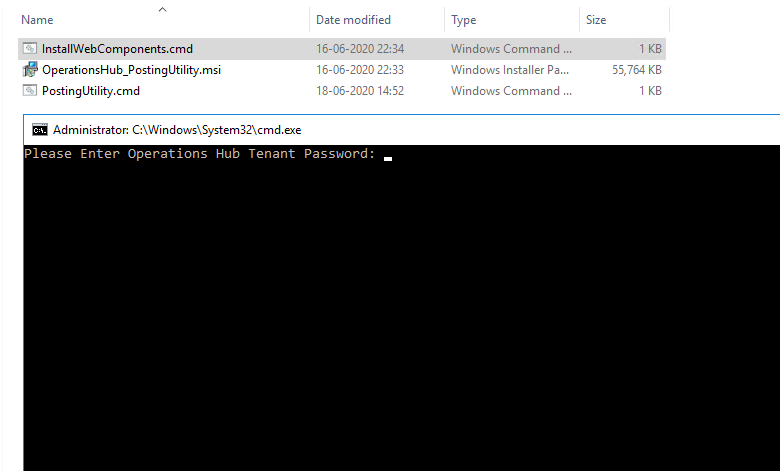
Task: Click the Administrator cmd.exe window title
Action: click(177, 130)
